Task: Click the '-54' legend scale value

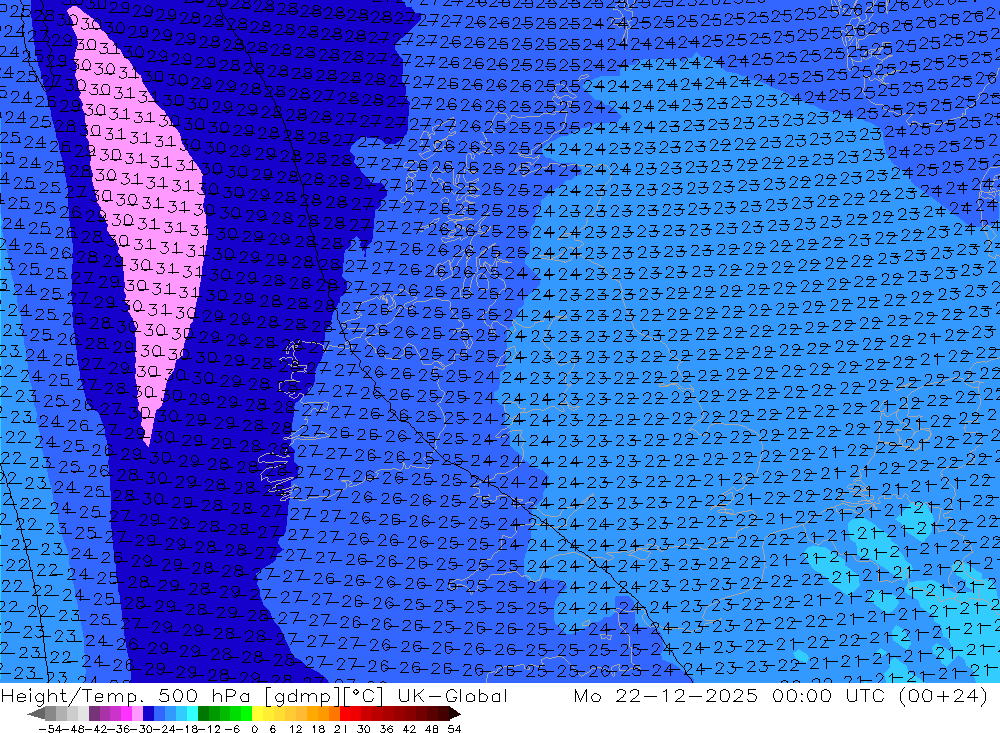Action: pos(50,729)
